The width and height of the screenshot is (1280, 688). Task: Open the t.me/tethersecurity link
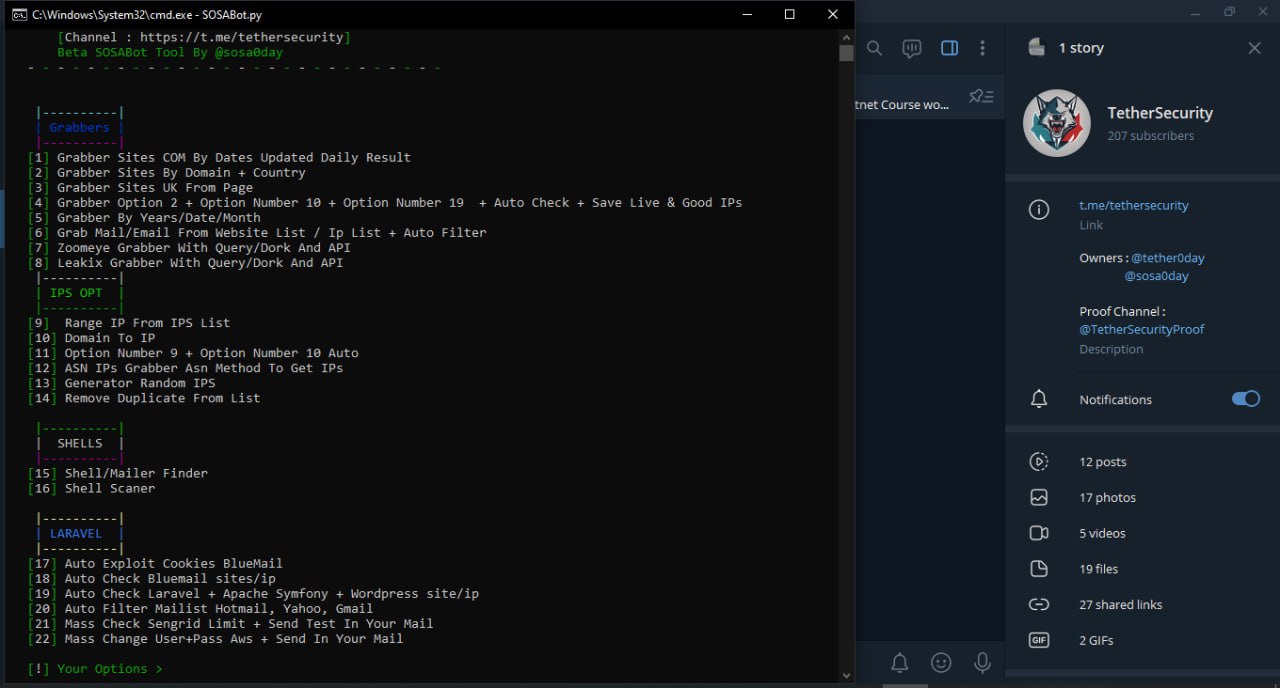pos(1134,205)
